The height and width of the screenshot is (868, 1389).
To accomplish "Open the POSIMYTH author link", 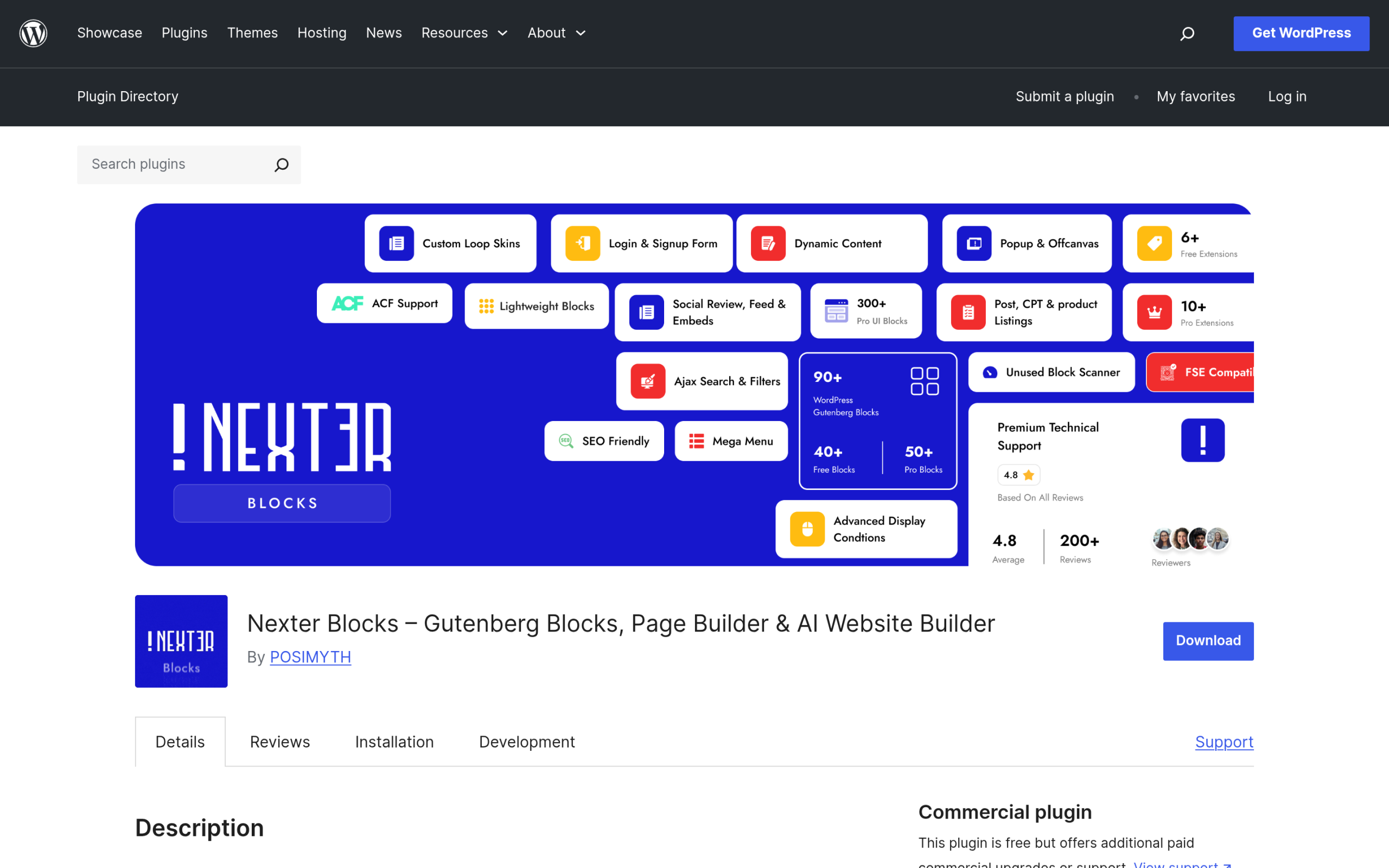I will click(x=310, y=657).
